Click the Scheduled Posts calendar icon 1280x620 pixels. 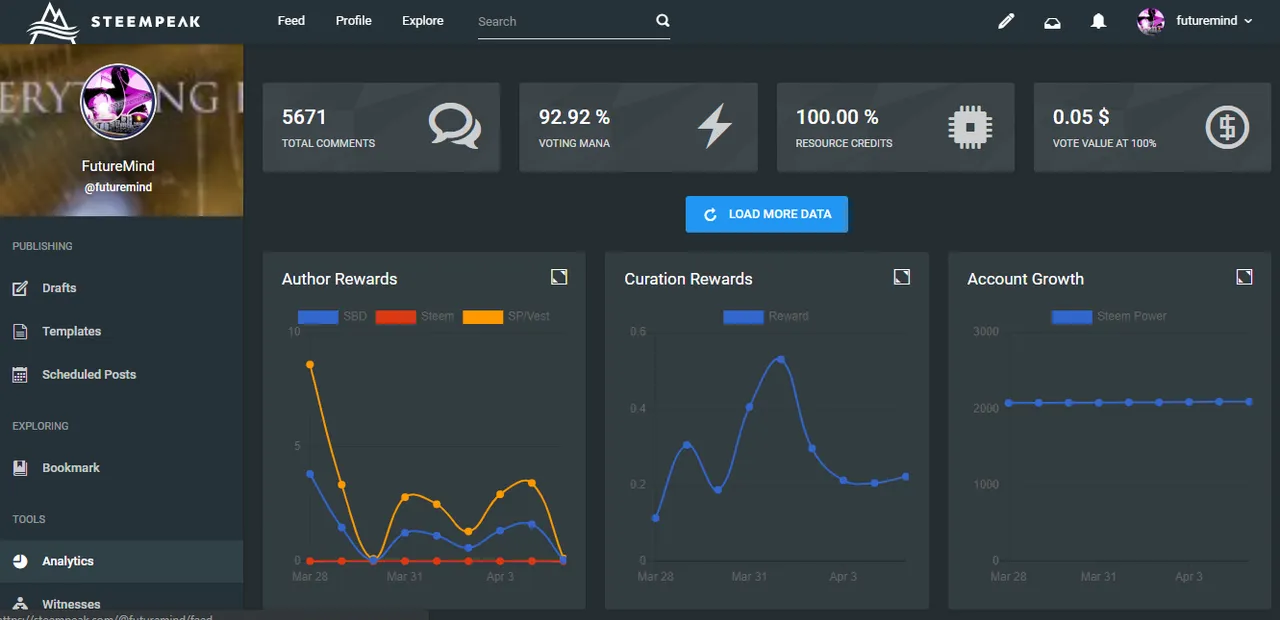coord(20,375)
